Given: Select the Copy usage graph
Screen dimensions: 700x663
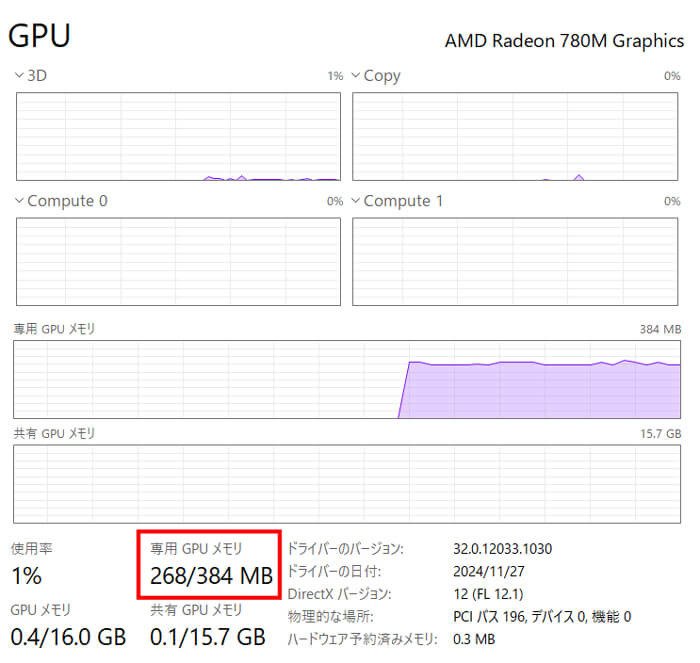Looking at the screenshot, I should click(516, 137).
